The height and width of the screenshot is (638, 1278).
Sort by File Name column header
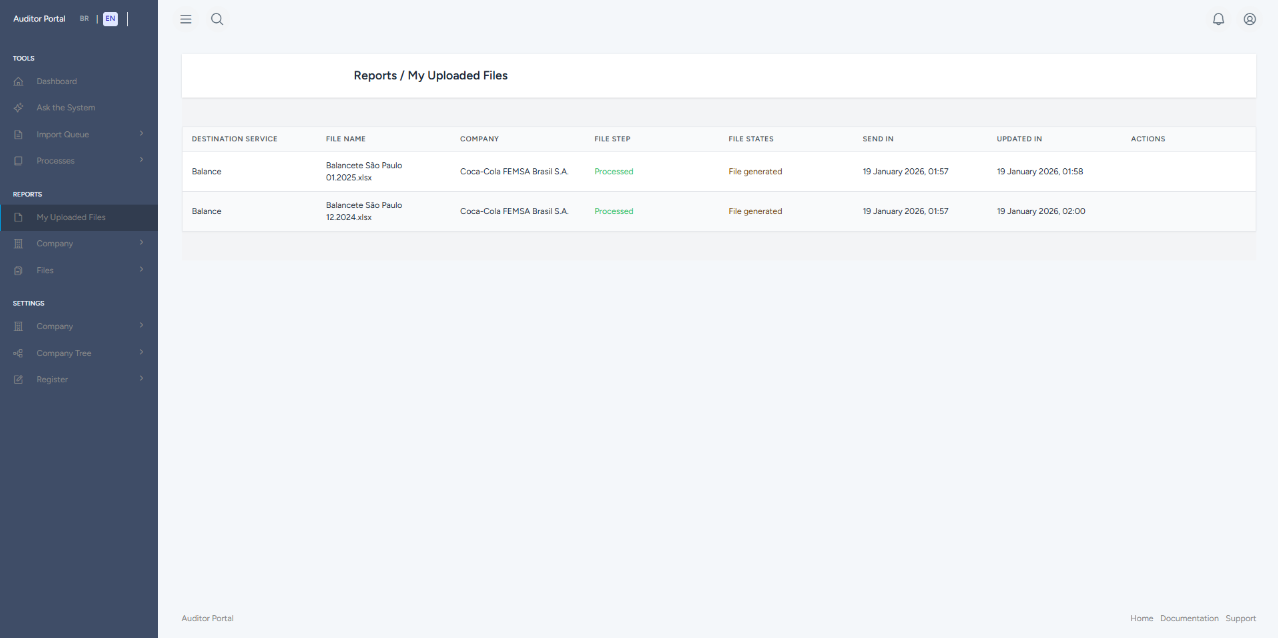[x=346, y=139]
